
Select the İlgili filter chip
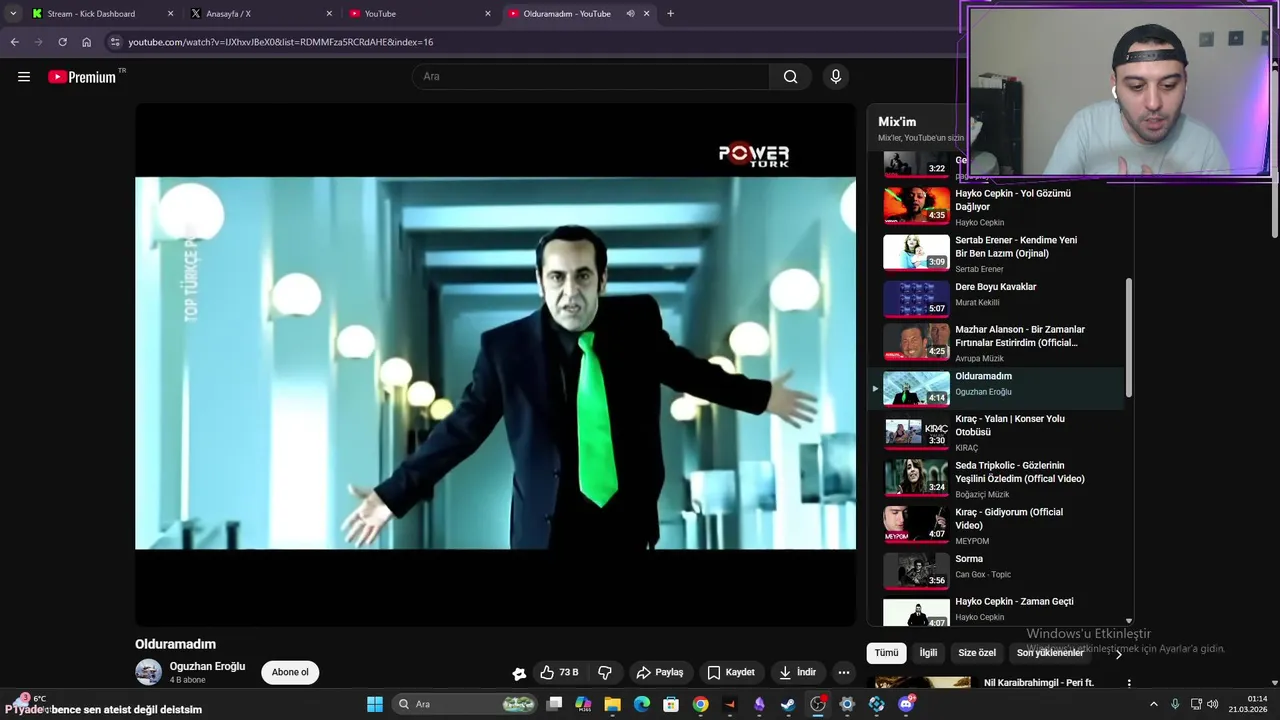[928, 653]
